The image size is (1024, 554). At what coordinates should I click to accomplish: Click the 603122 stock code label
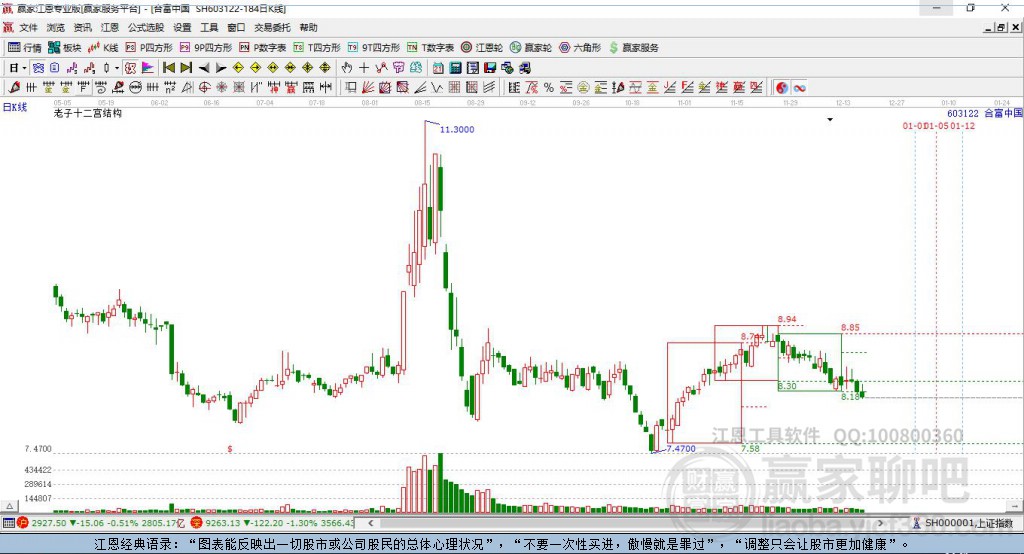tap(963, 114)
